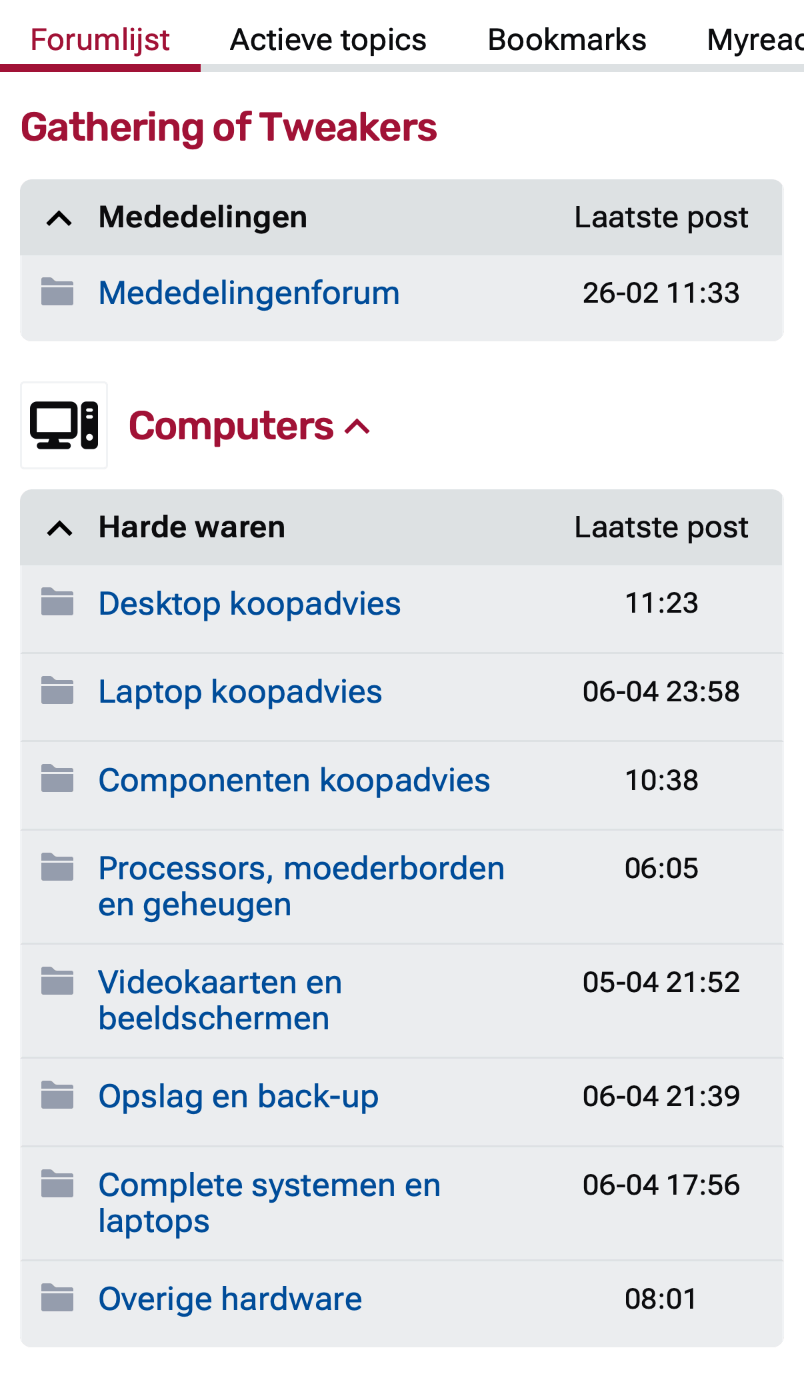
Task: Click the folder icon beside Overige hardware
Action: pyautogui.click(x=58, y=1297)
